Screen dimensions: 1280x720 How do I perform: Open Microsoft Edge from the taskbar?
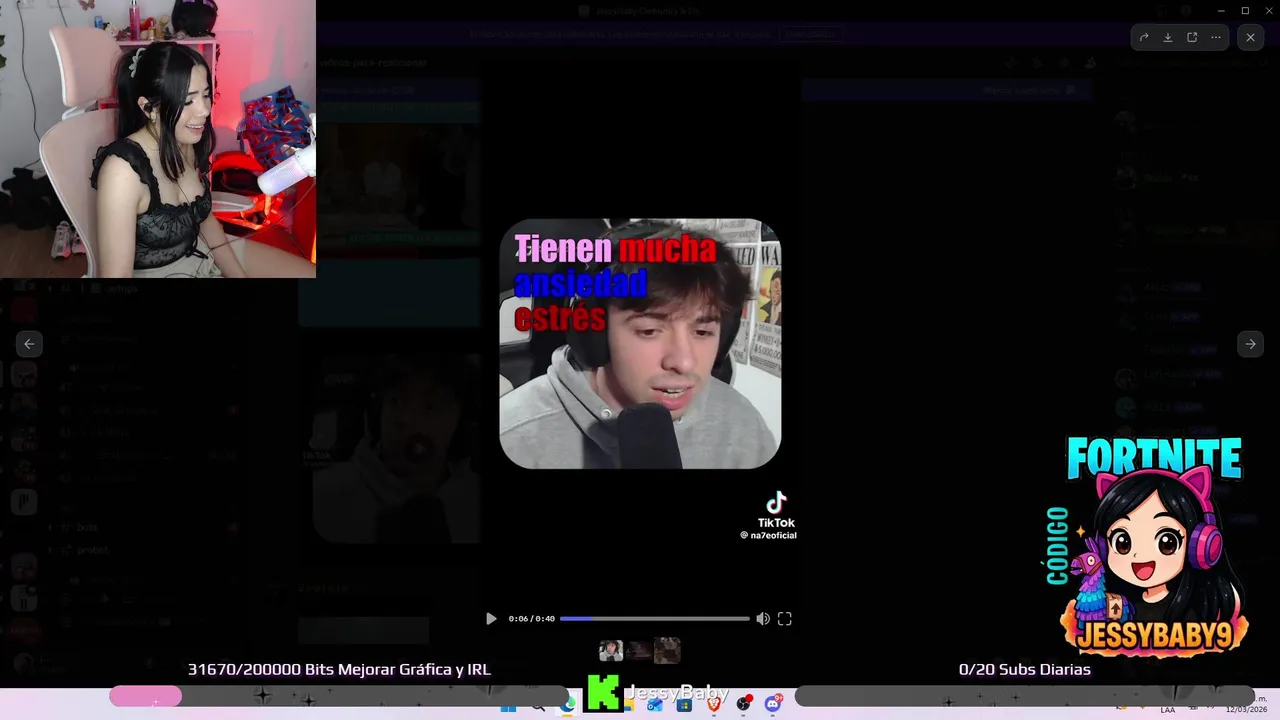[568, 704]
